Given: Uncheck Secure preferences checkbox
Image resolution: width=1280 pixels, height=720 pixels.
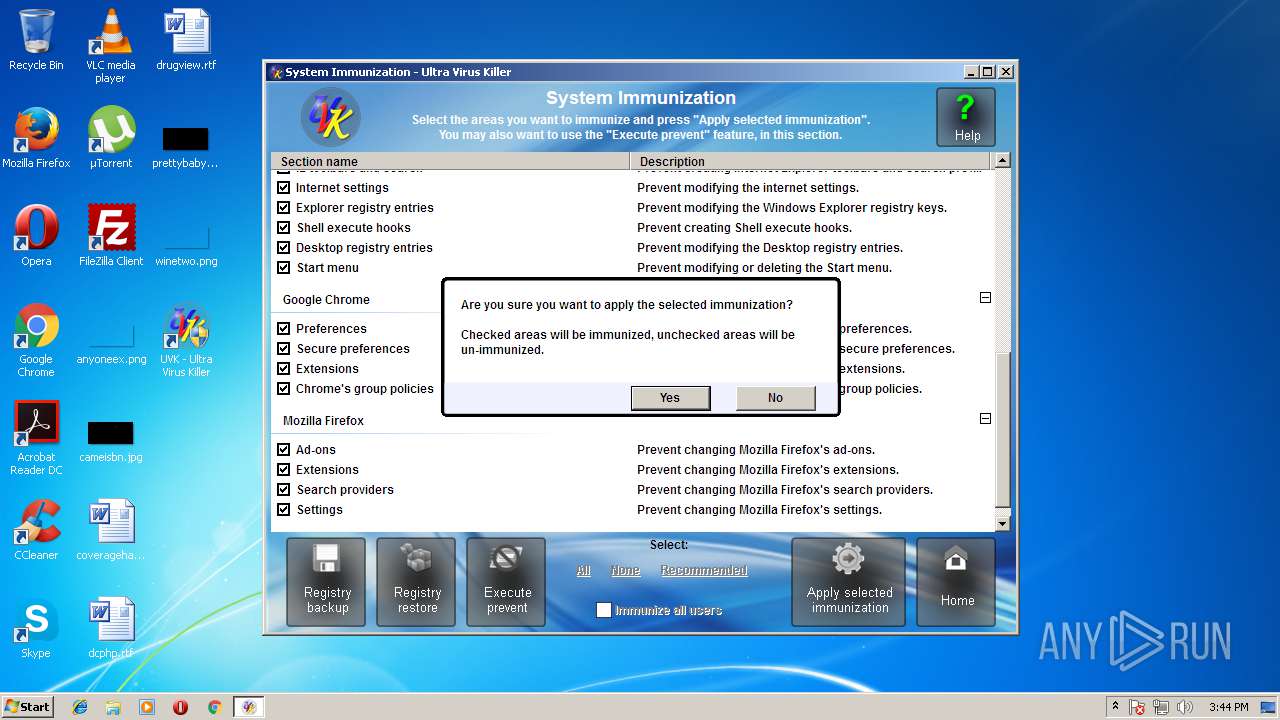Looking at the screenshot, I should pos(284,348).
